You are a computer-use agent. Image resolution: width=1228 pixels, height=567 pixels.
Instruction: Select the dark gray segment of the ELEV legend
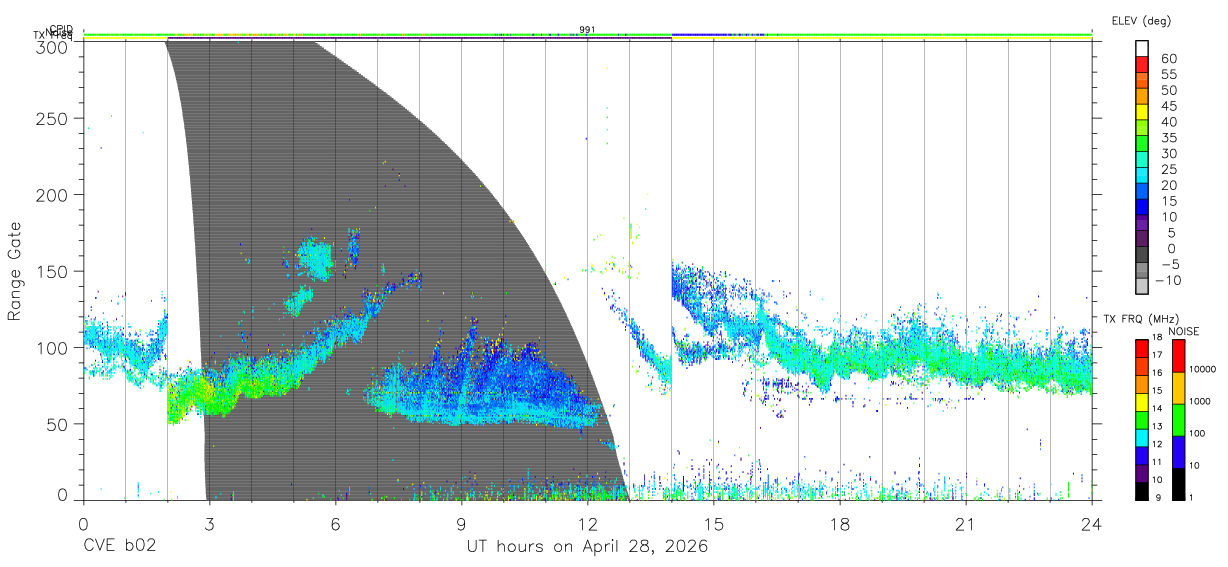pyautogui.click(x=1143, y=256)
